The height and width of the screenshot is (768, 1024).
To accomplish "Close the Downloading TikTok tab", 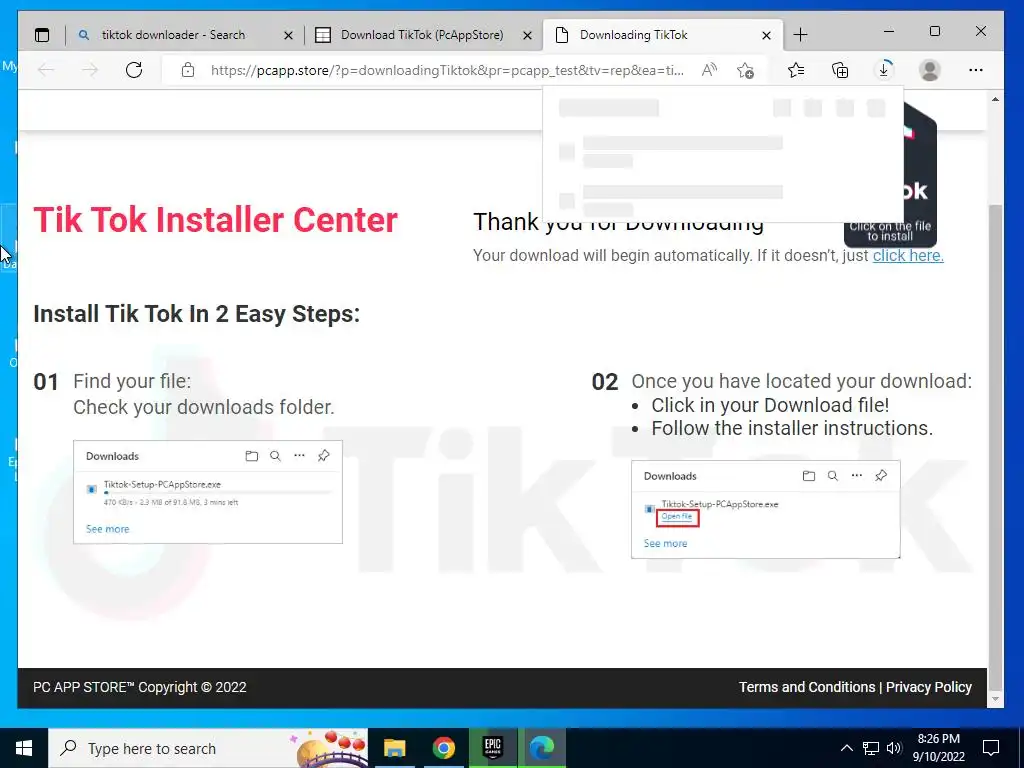I will 767,36.
